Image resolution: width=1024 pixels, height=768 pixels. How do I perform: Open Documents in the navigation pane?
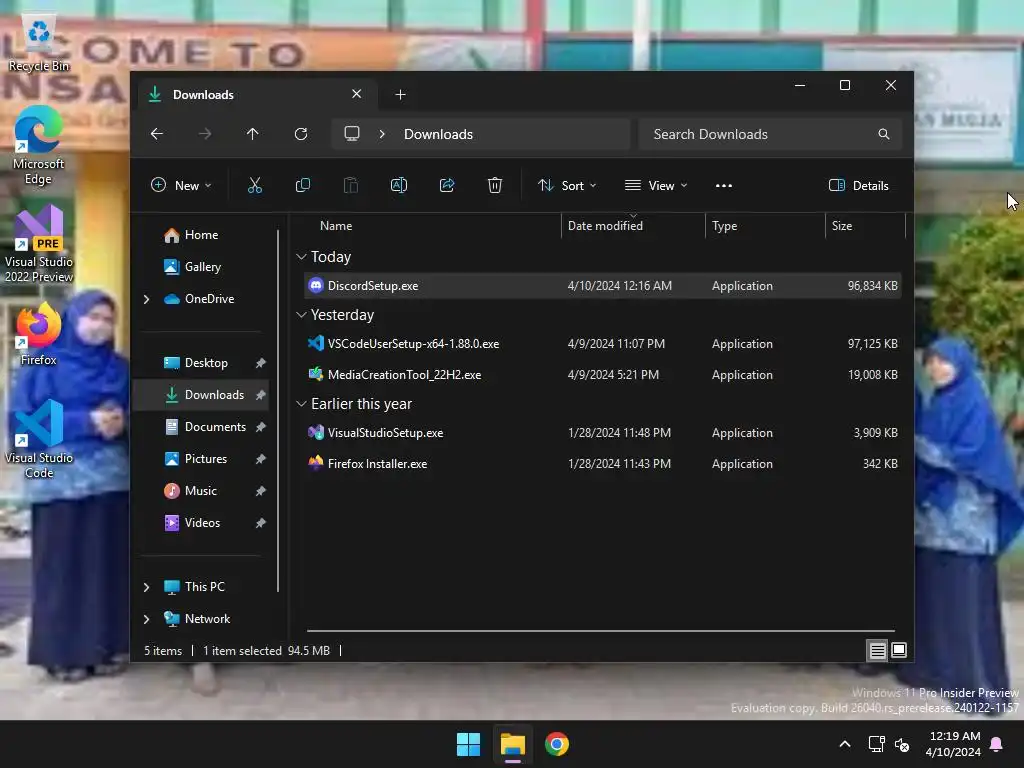tap(200, 427)
